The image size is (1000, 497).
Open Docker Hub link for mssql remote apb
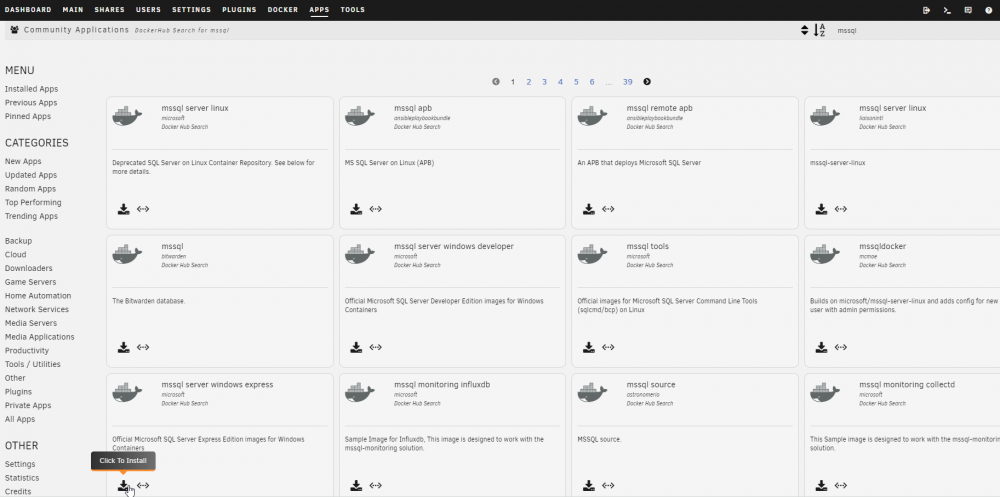click(608, 209)
